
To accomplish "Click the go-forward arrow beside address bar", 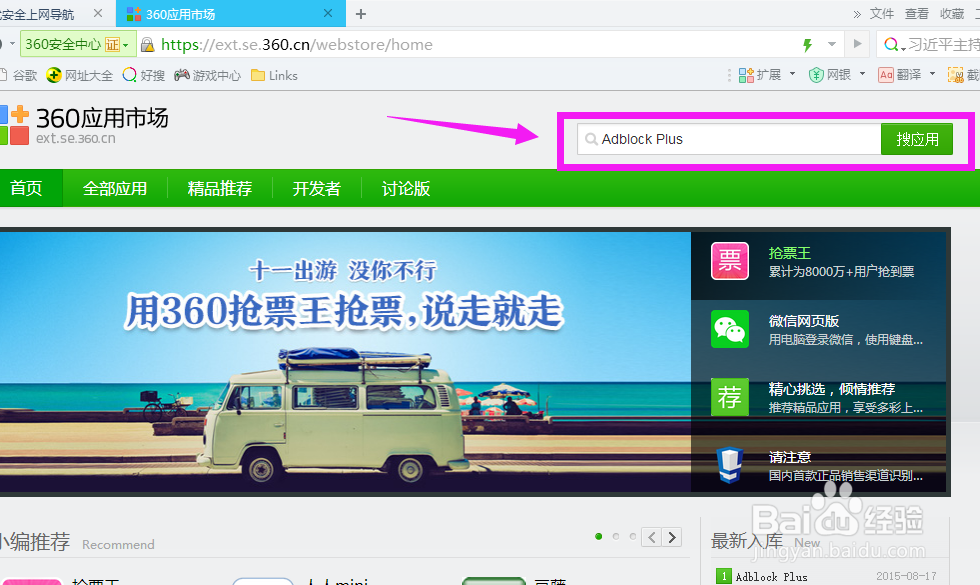I will [x=858, y=44].
